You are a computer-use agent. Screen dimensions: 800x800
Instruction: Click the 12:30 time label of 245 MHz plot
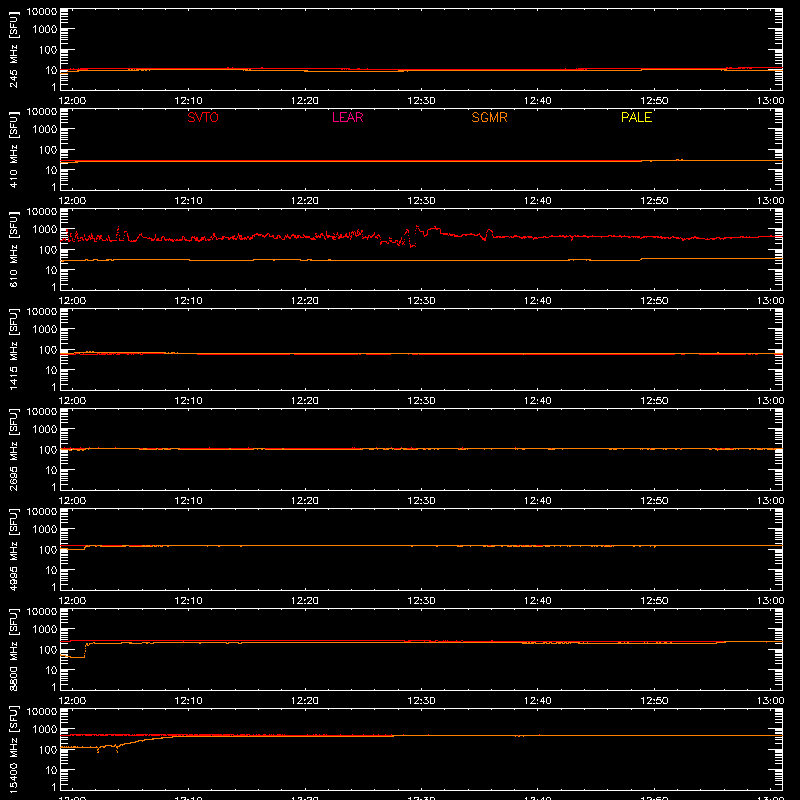pos(421,101)
